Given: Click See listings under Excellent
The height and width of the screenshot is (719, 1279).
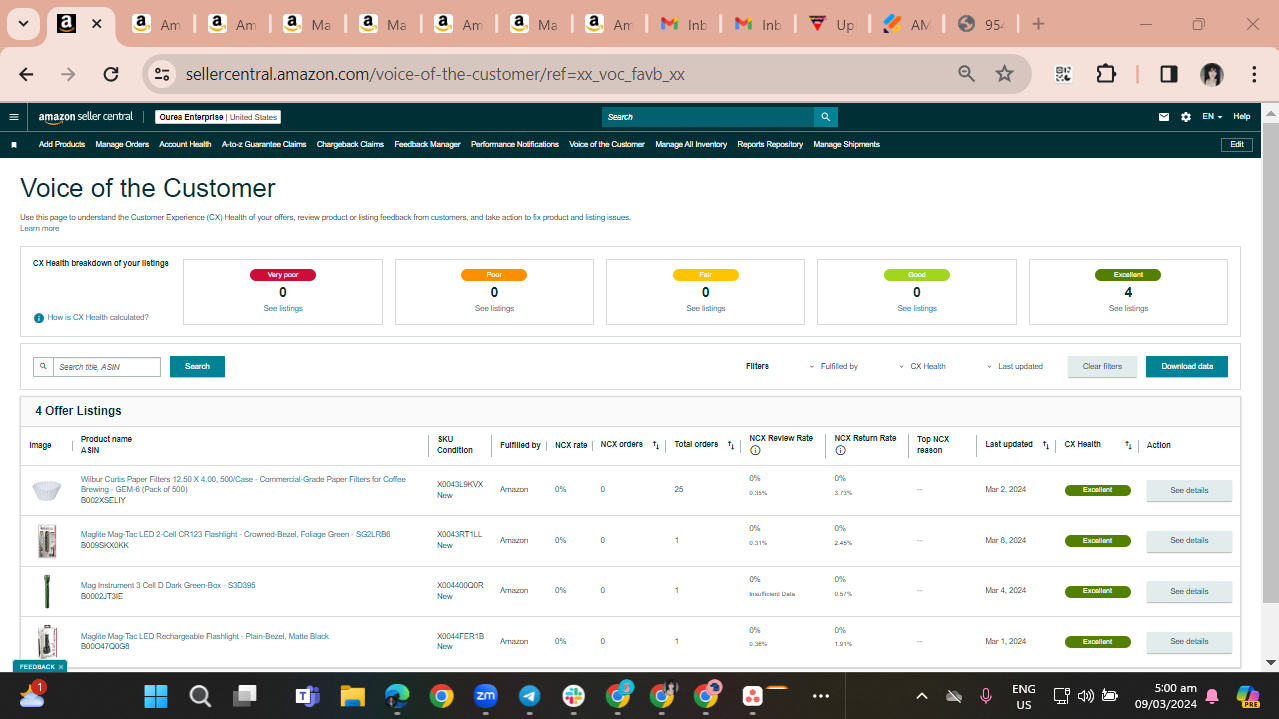Looking at the screenshot, I should coord(1128,308).
